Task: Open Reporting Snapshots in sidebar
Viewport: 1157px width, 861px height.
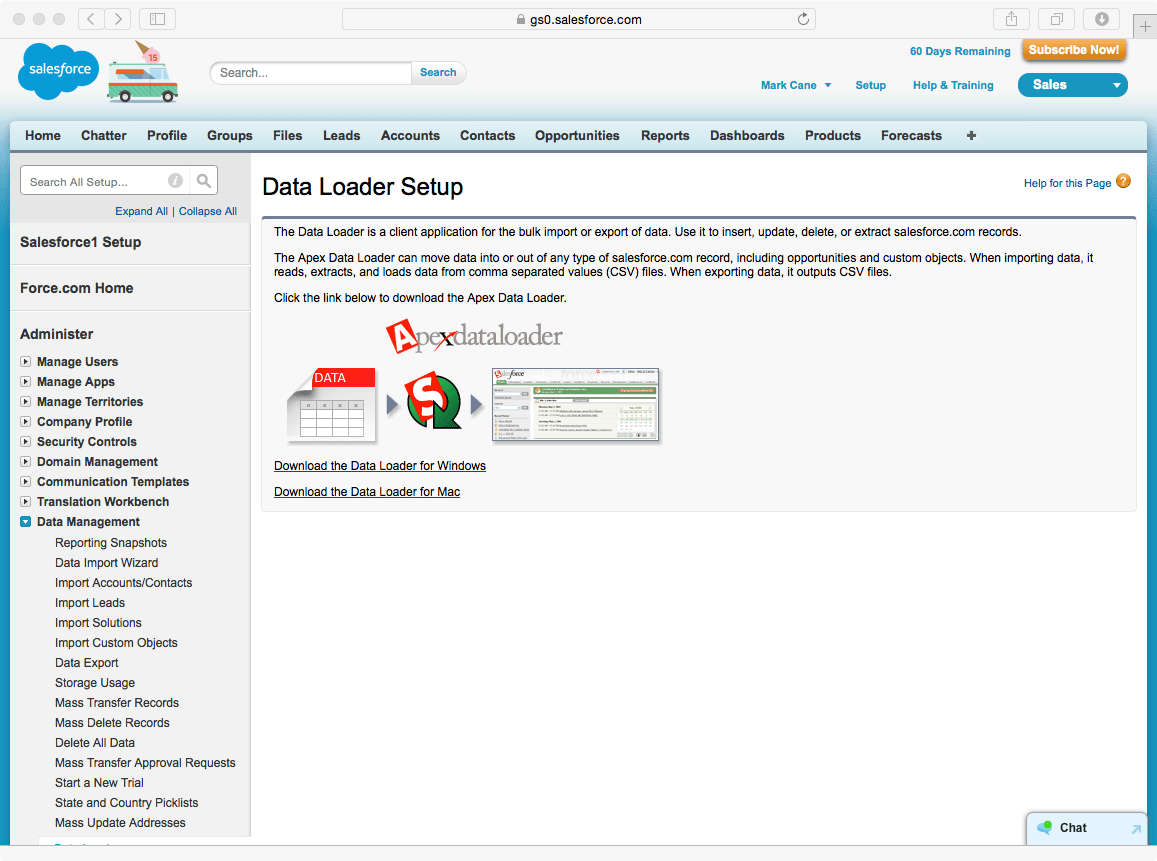Action: coord(111,543)
